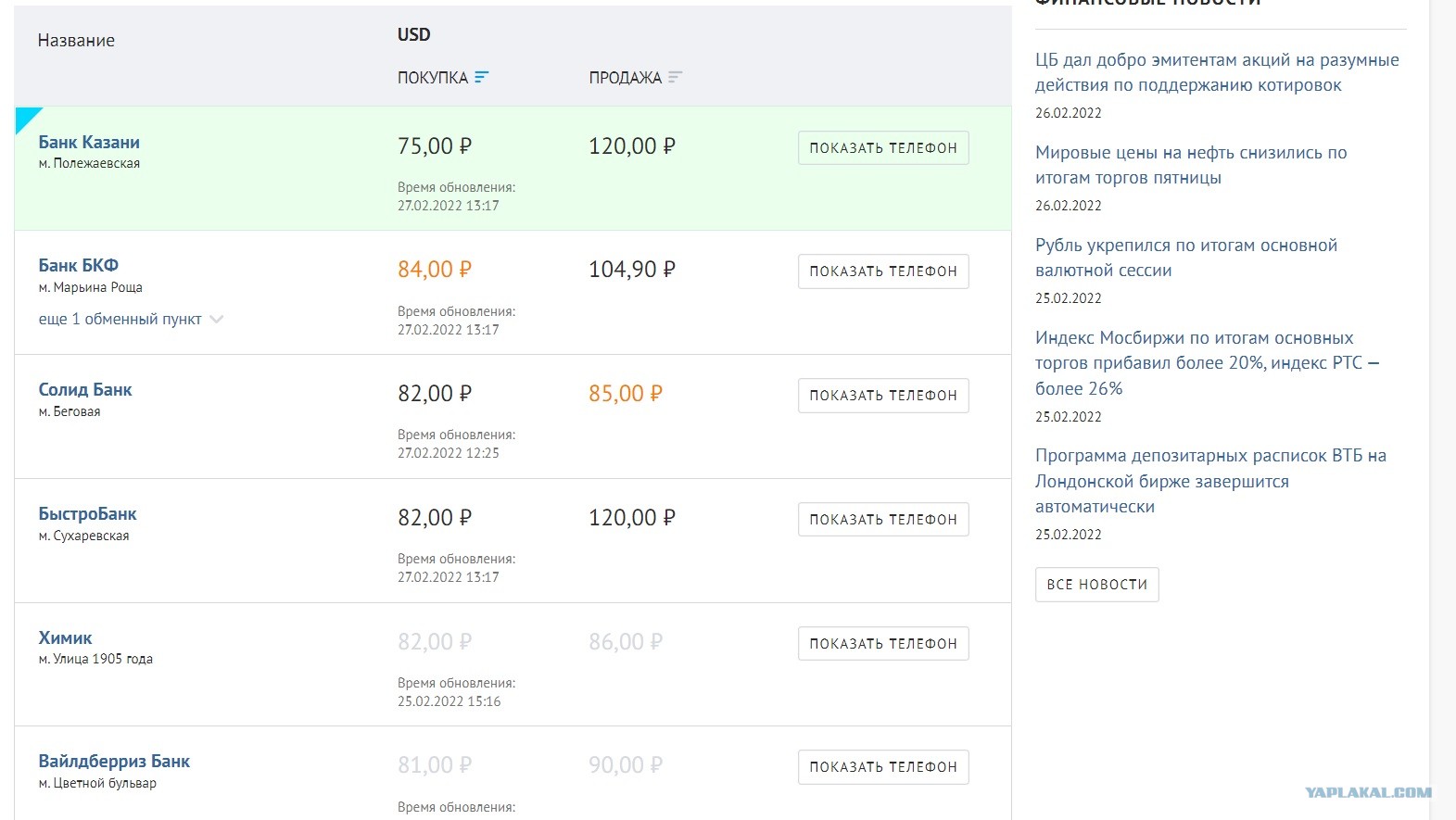Click Солид Банк buy rate 82,00 ₽
This screenshot has height=820, width=1456.
(435, 394)
